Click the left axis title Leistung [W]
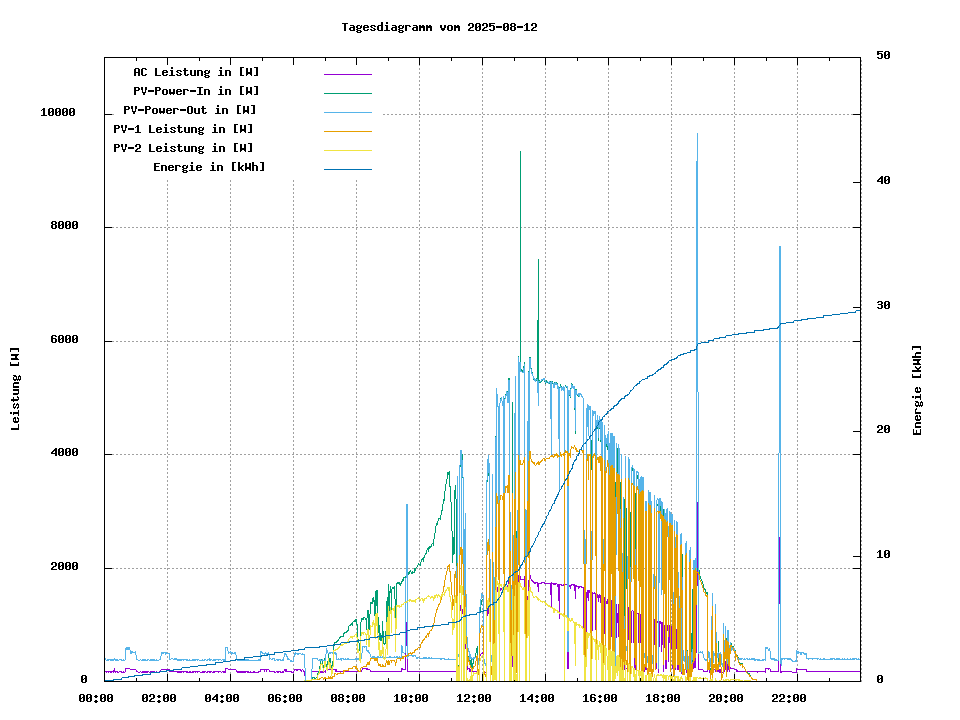 (x=16, y=388)
